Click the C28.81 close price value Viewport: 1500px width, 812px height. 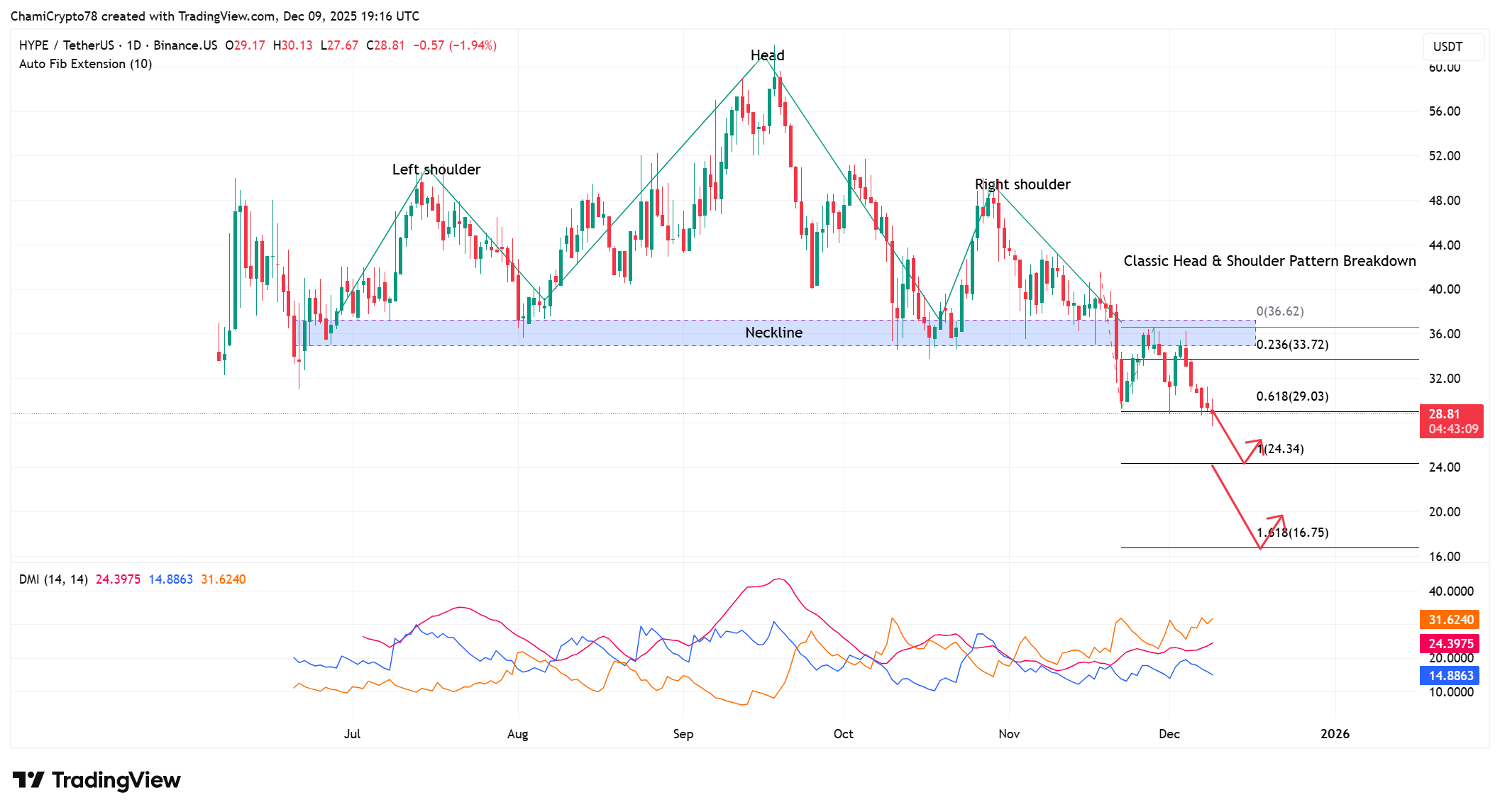(x=385, y=45)
